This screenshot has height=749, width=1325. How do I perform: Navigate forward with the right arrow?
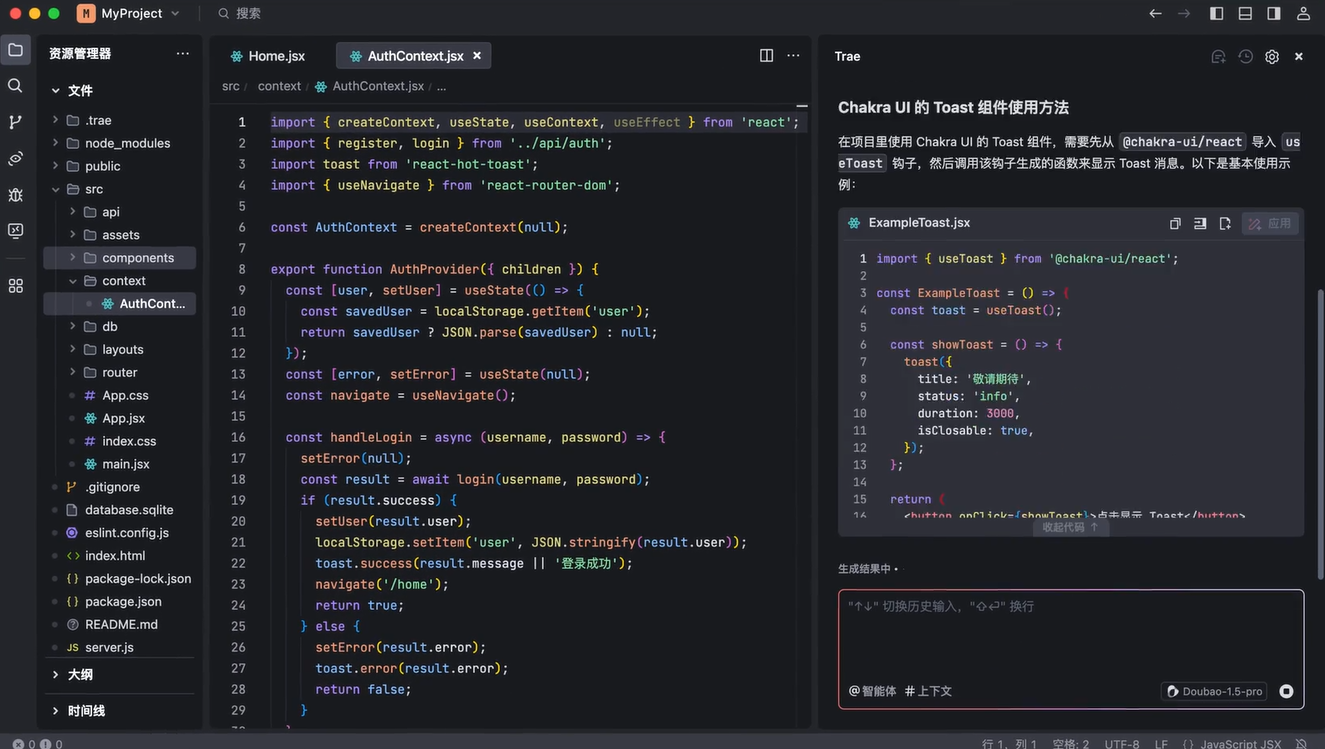point(1184,14)
